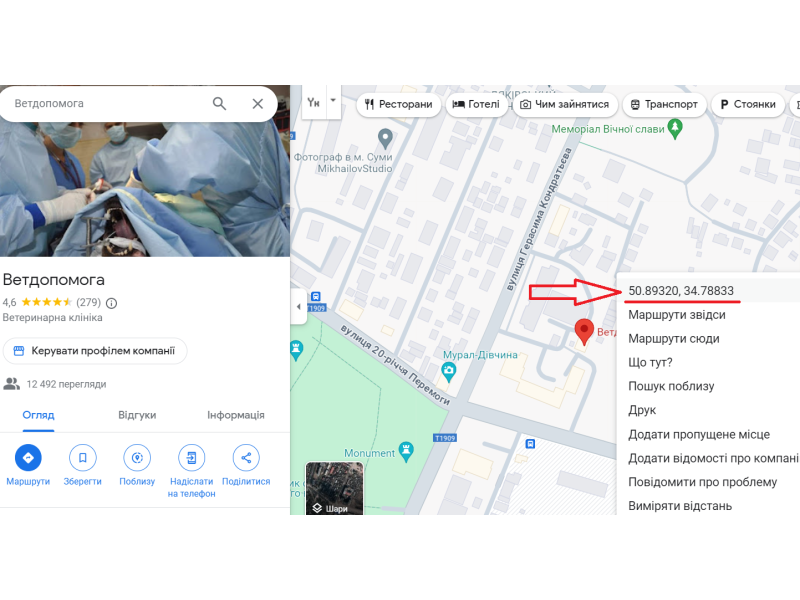Click the Маршрути directions icon
Image resolution: width=800 pixels, height=600 pixels.
(28, 458)
